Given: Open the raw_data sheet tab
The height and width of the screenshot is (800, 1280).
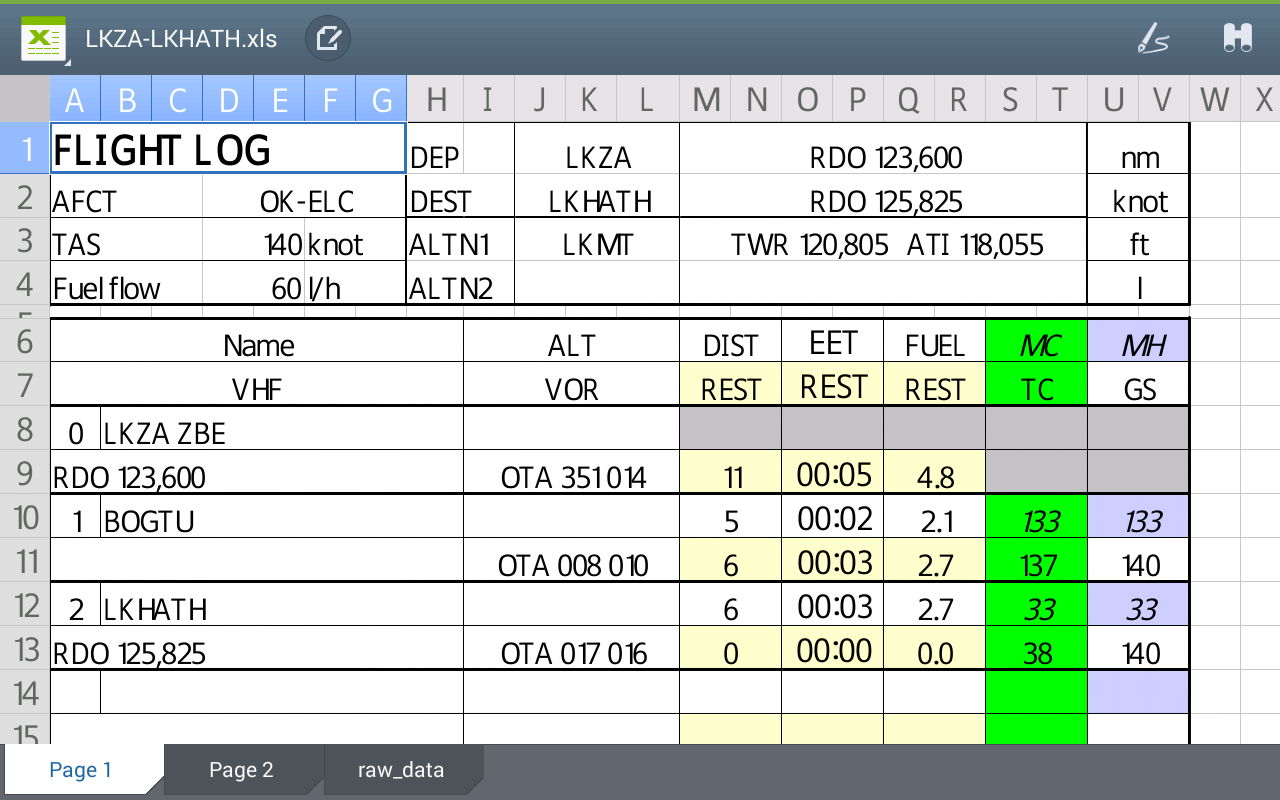Looking at the screenshot, I should coord(401,770).
